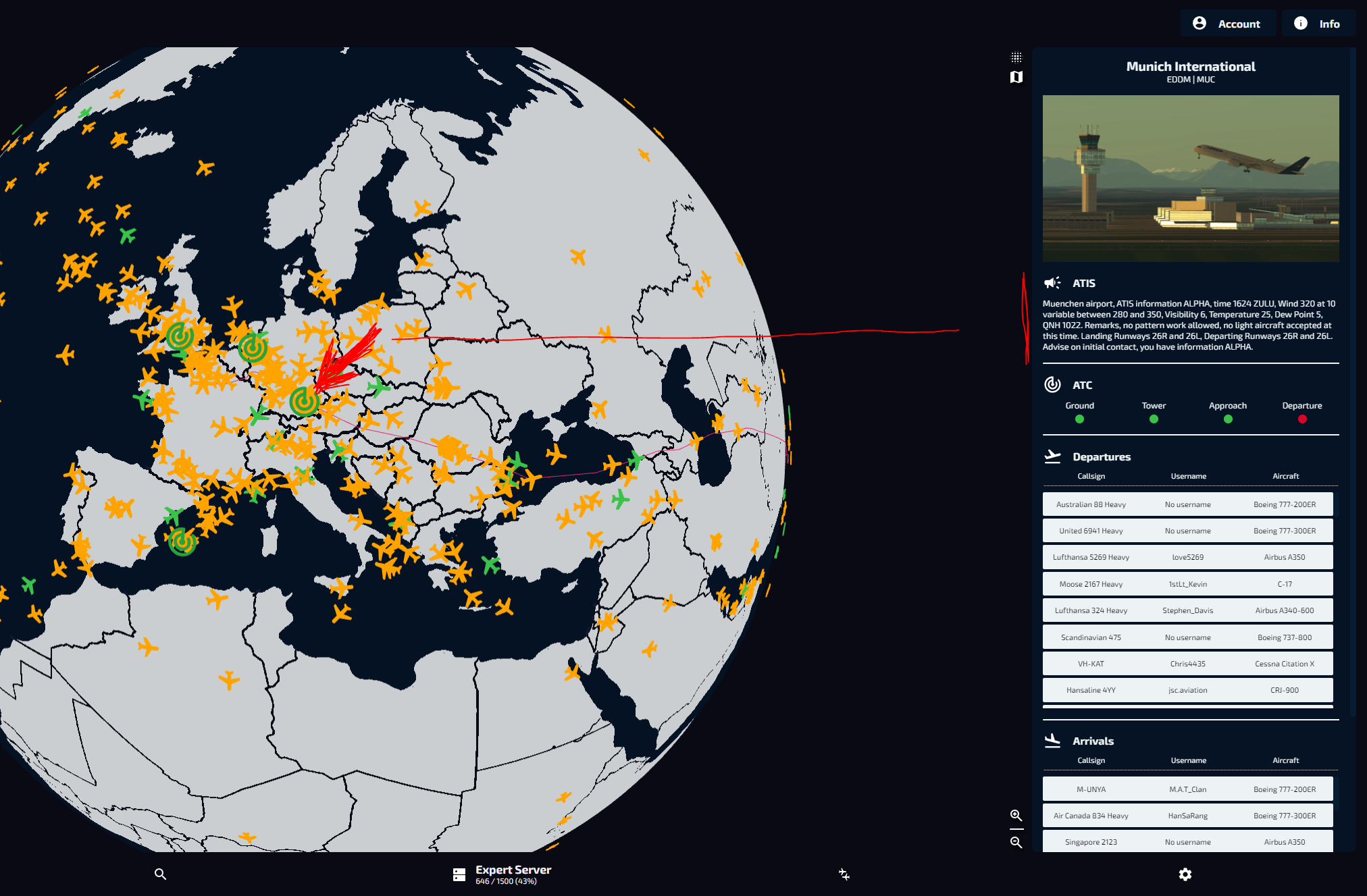The height and width of the screenshot is (896, 1367).
Task: Click the ATIS megaphone icon
Action: tap(1052, 283)
